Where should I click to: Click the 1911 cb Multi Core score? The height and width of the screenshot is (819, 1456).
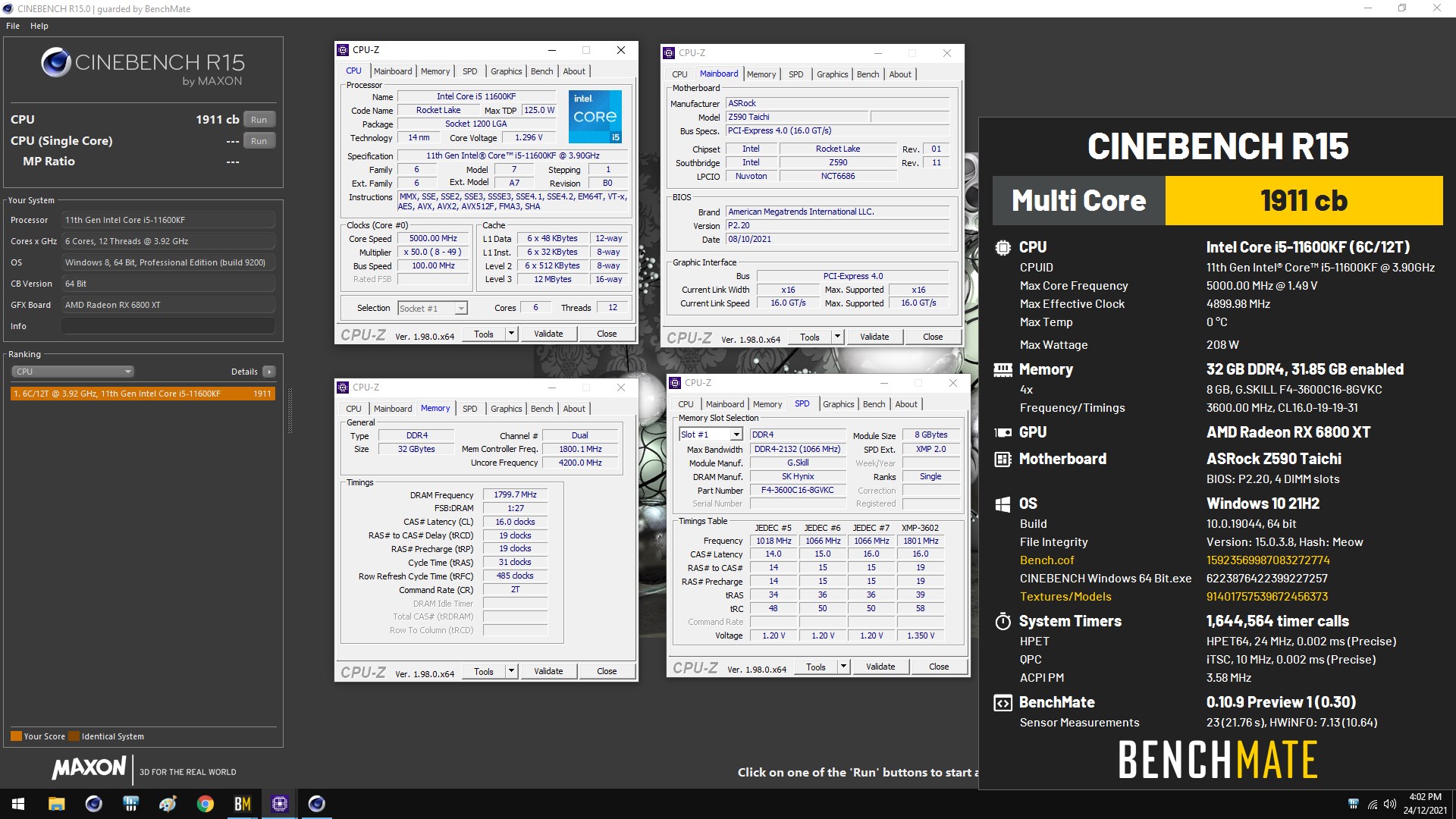click(x=1304, y=201)
